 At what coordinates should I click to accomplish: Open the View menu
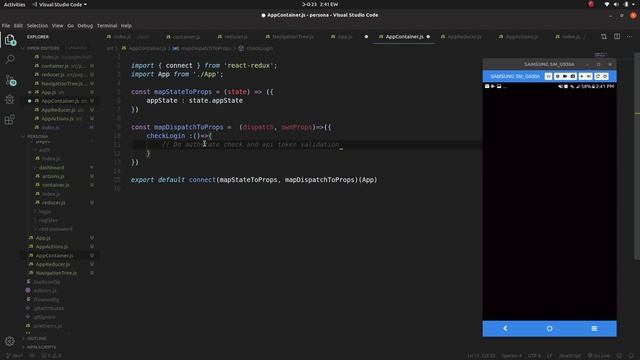(x=58, y=26)
